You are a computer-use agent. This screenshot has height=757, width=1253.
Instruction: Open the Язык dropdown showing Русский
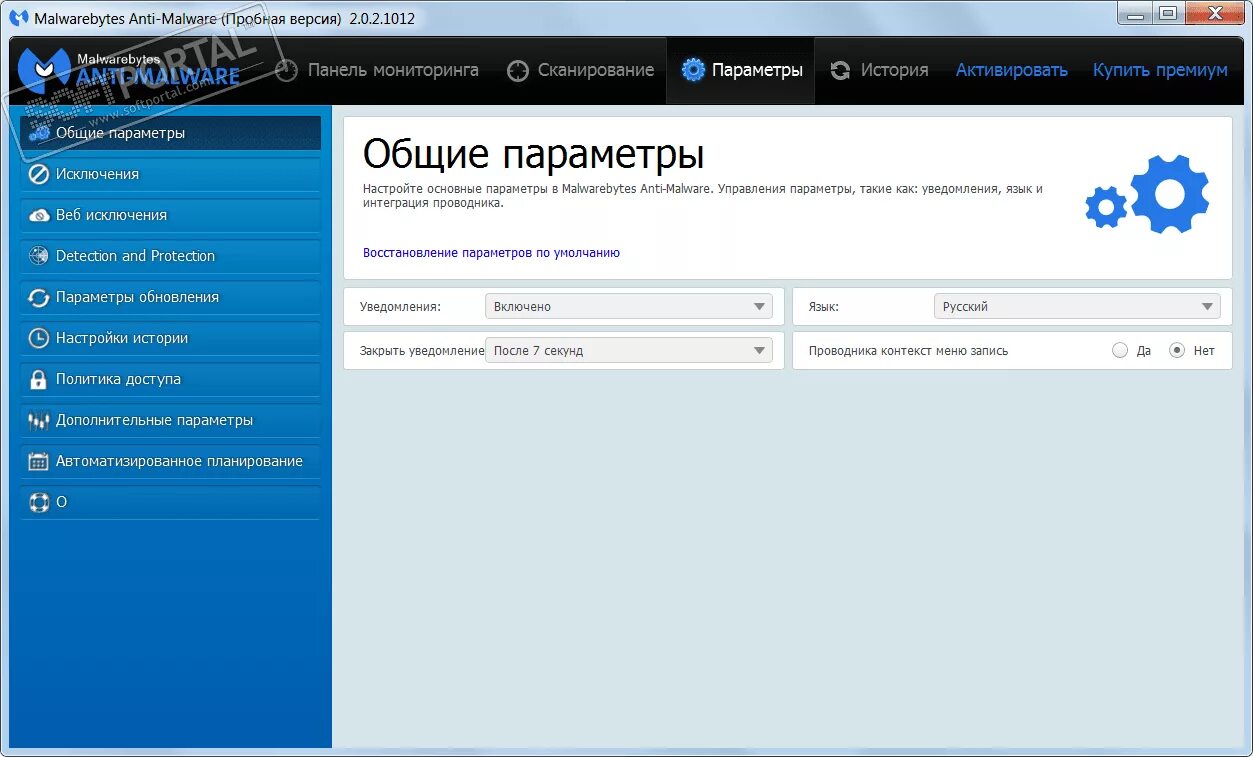[1077, 307]
